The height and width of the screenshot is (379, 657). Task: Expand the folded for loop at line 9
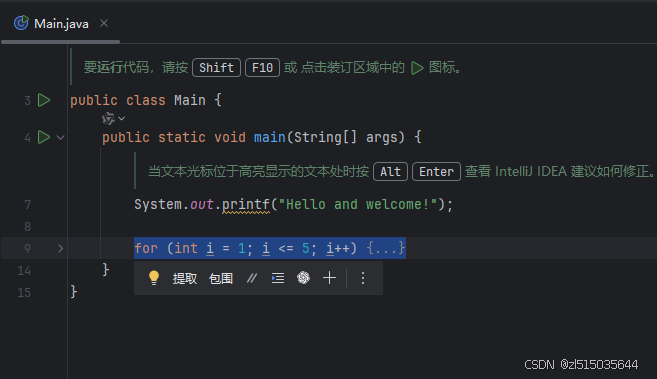60,248
